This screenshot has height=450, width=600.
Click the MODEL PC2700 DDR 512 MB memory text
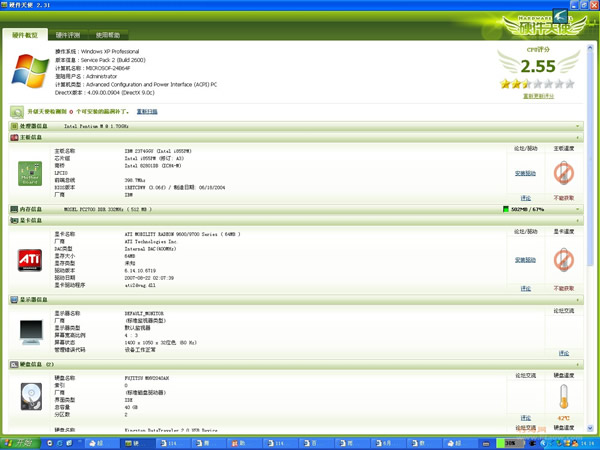108,209
